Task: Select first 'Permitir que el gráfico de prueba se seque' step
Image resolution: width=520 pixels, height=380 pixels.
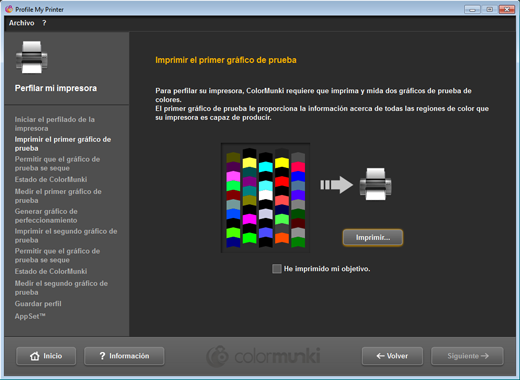Action: (x=57, y=164)
